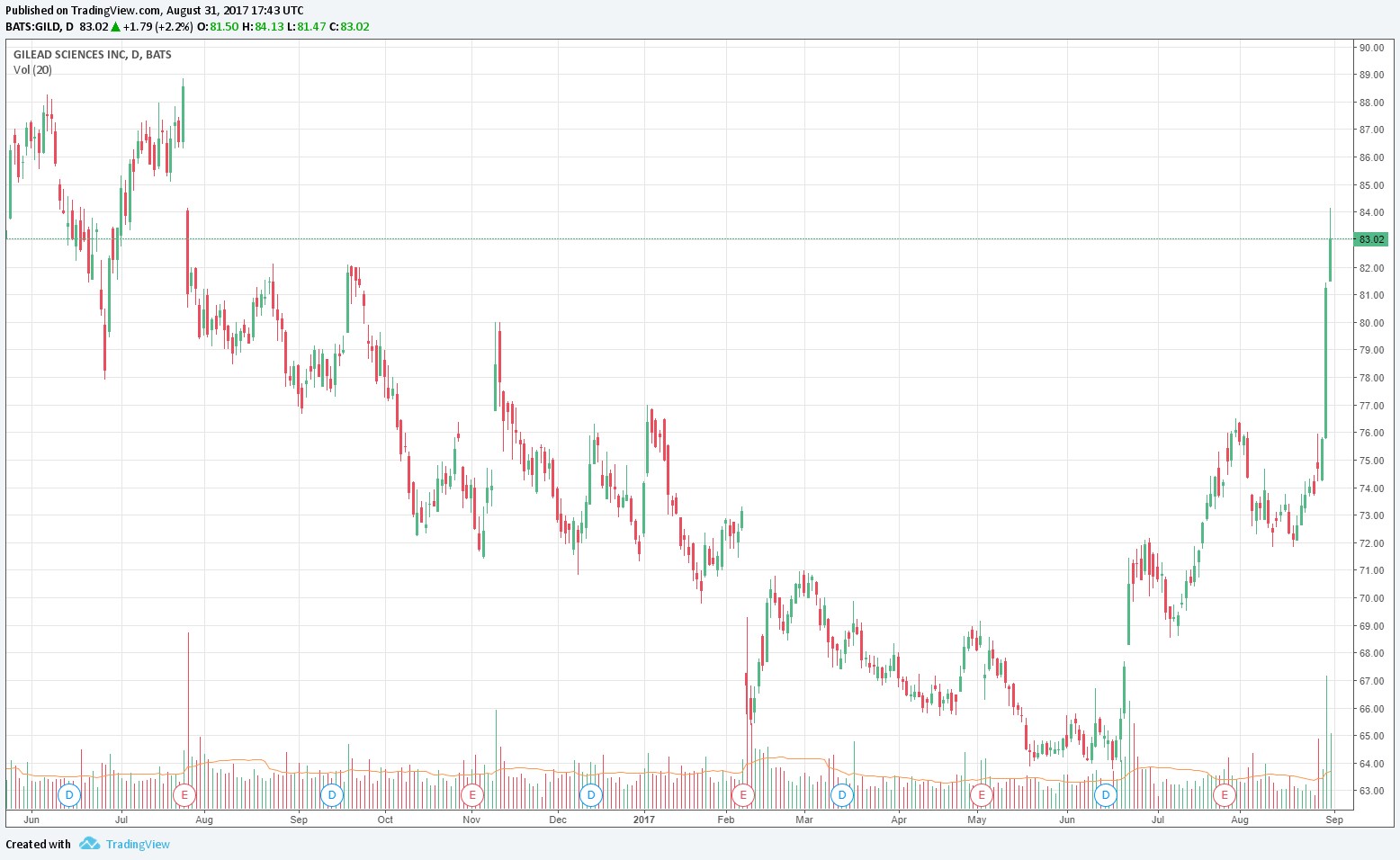Click the 90.00 label on the price axis
This screenshot has height=860, width=1400.
[1371, 48]
